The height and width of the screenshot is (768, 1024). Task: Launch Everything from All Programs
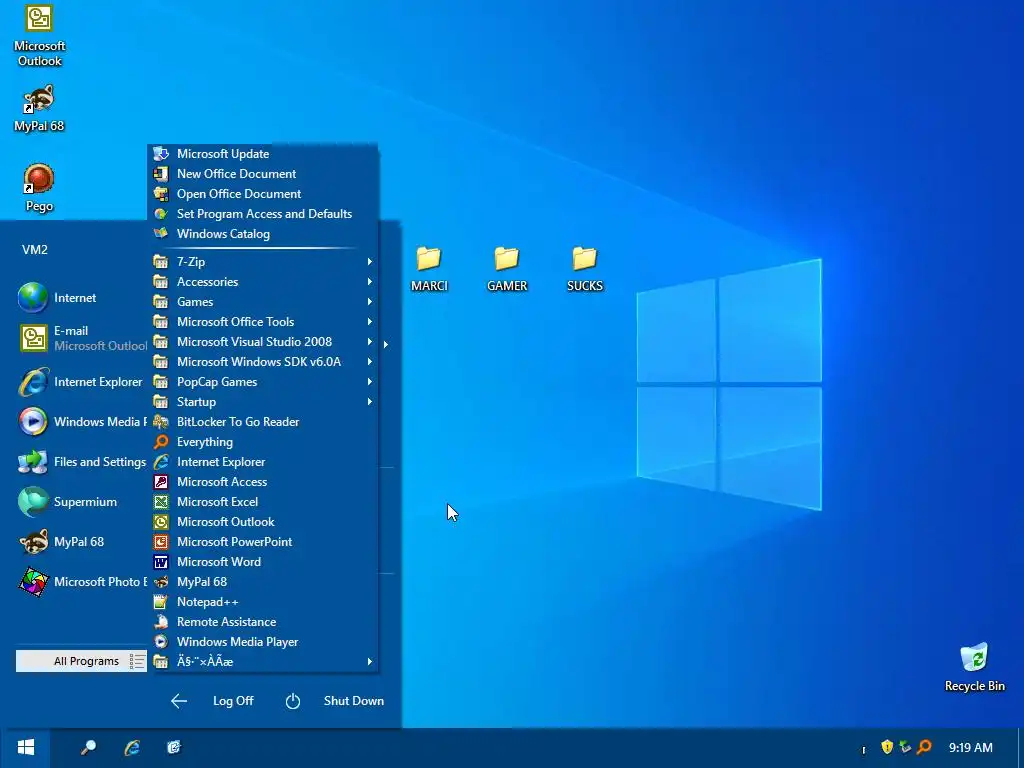tap(264, 442)
